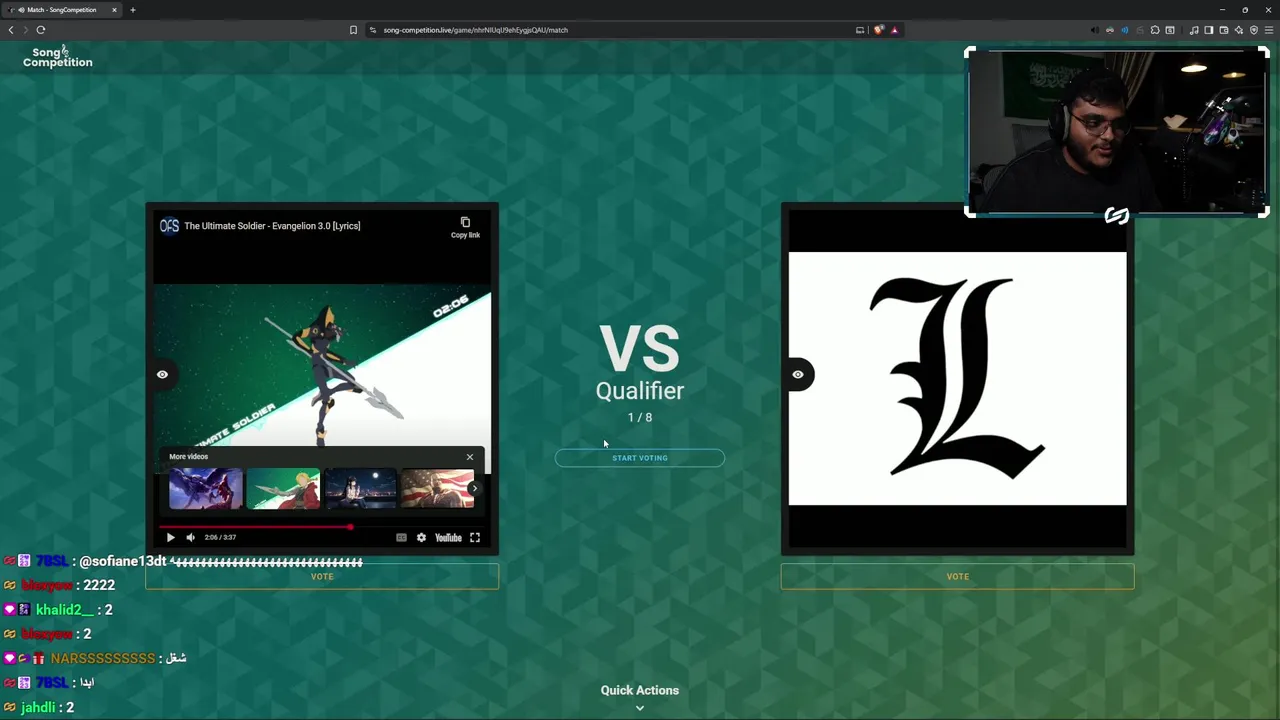Click chat username jahdli
This screenshot has width=1280, height=720.
tap(38, 707)
